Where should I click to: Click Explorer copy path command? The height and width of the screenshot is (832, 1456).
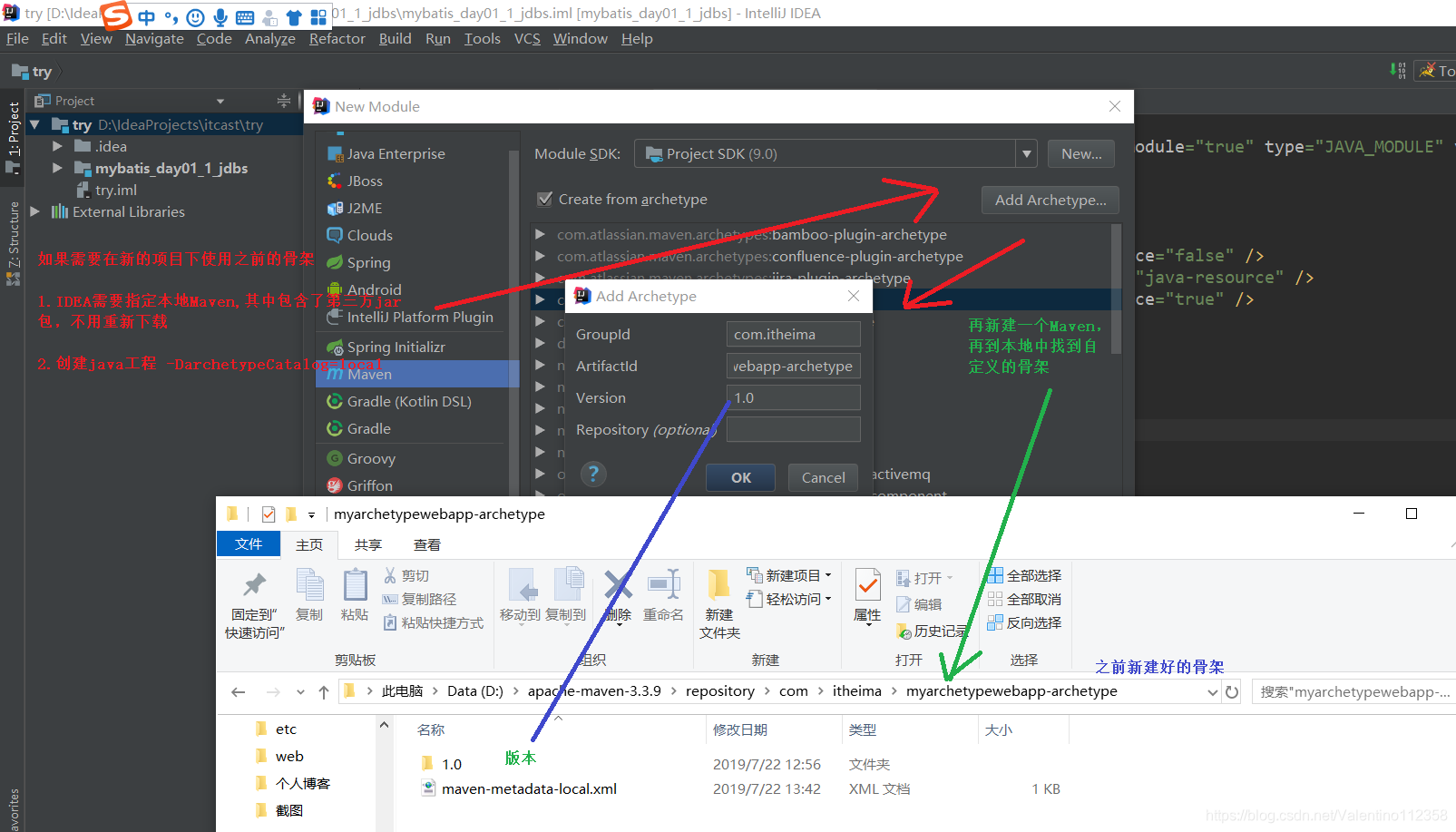(419, 600)
